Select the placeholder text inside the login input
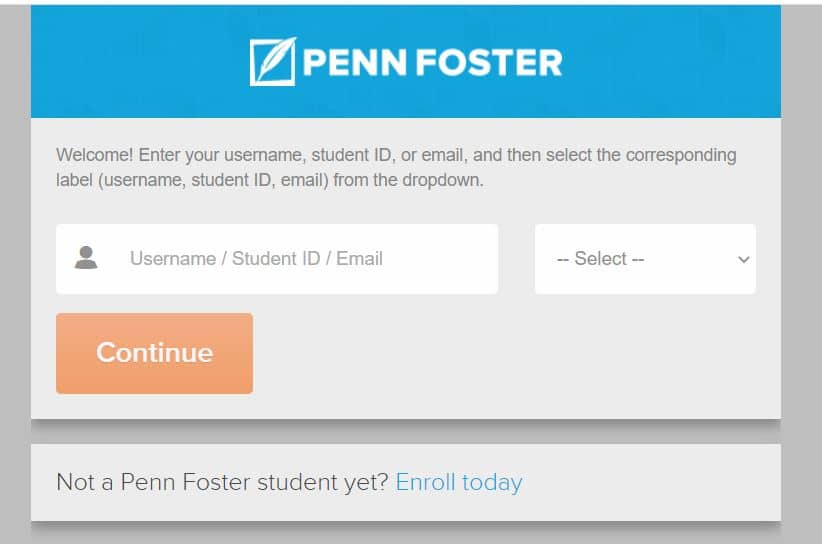This screenshot has height=544, width=822. pos(256,259)
